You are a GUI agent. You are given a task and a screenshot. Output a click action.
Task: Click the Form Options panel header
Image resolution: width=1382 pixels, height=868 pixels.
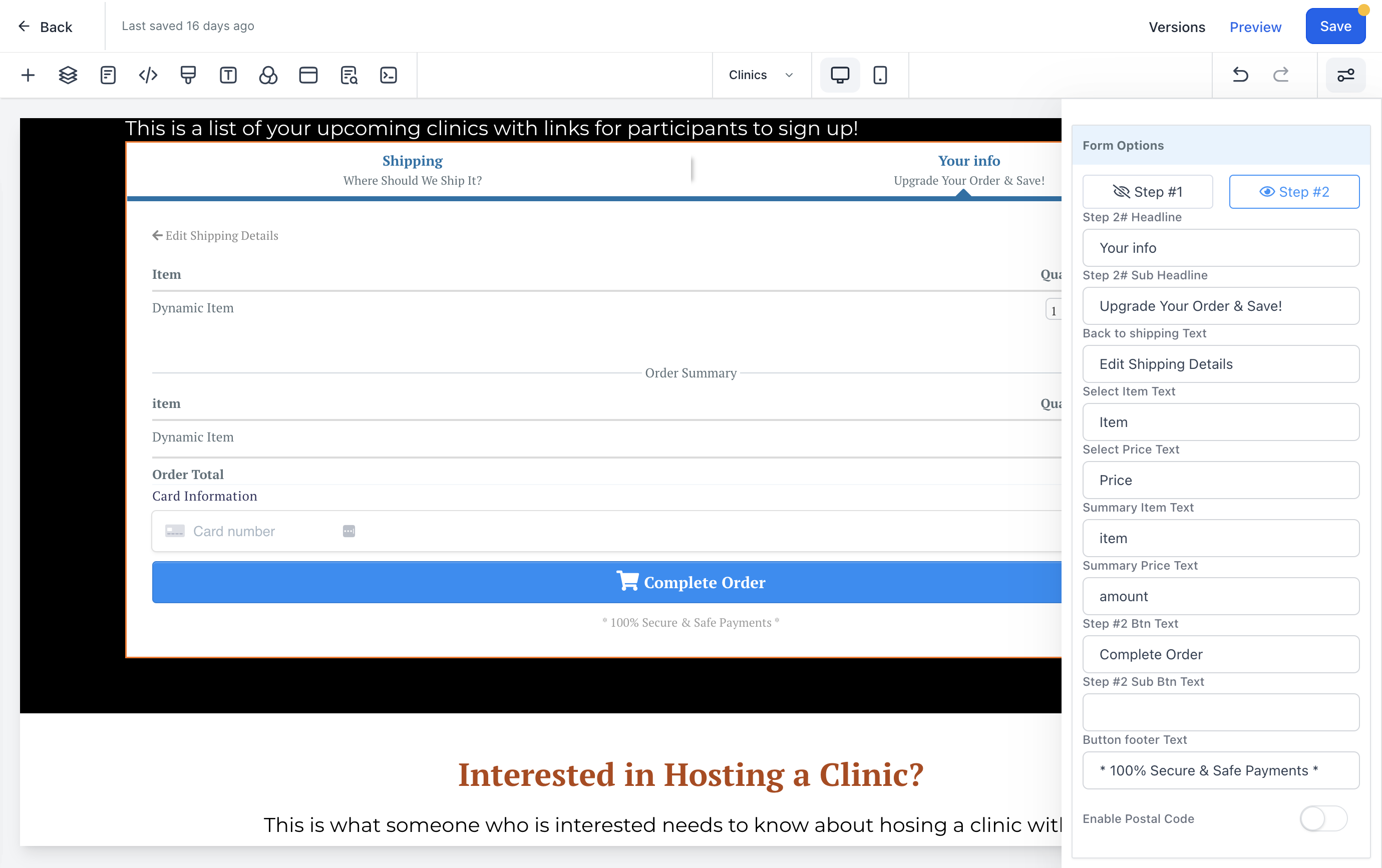tap(1221, 146)
